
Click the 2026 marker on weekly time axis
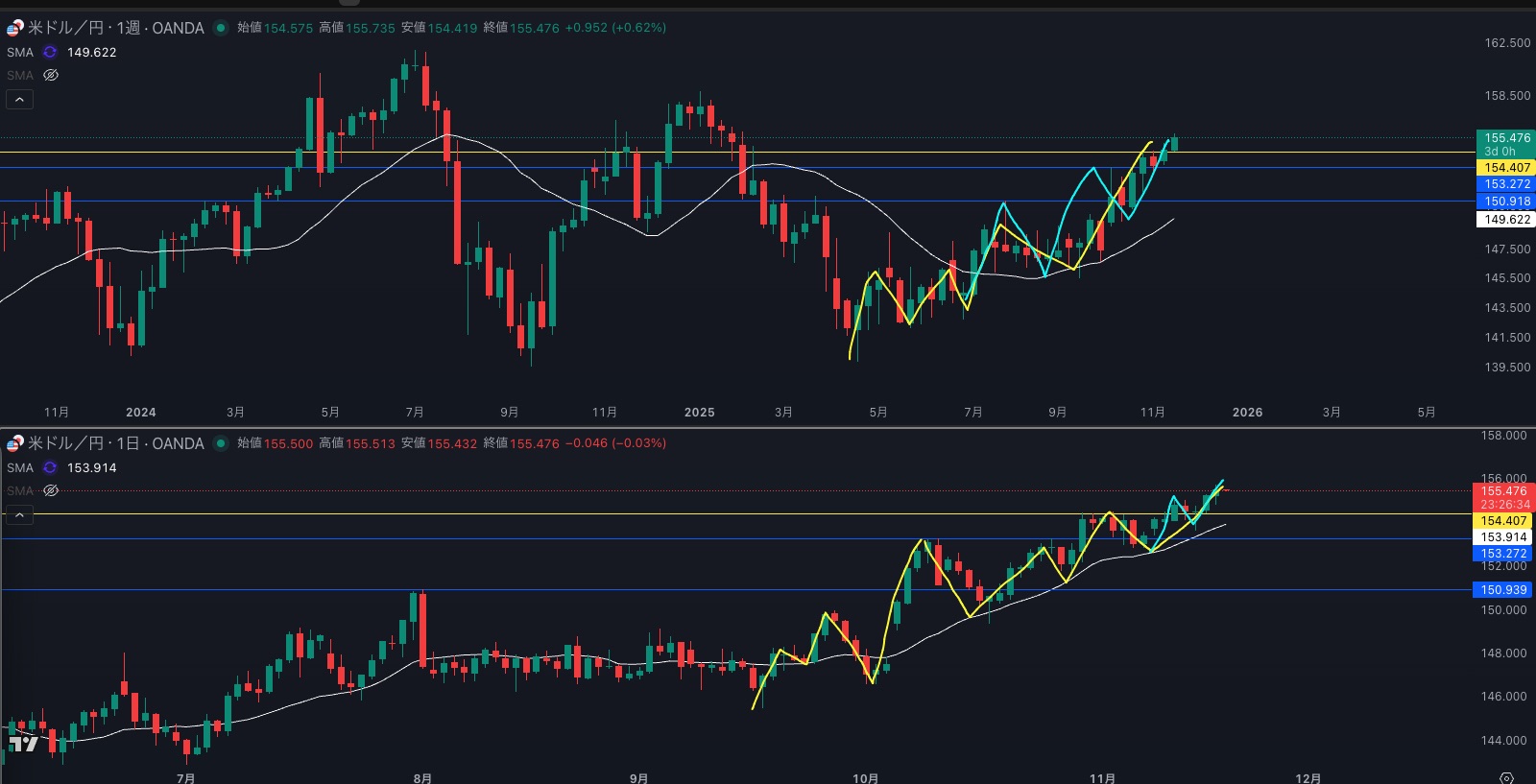pyautogui.click(x=1247, y=413)
